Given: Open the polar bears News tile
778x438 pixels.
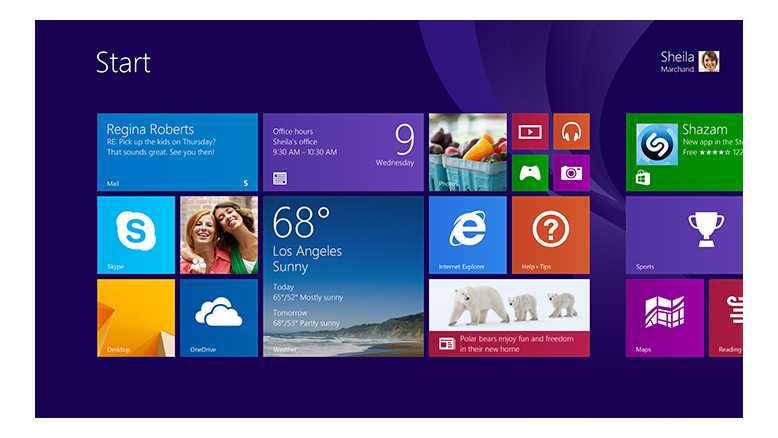Looking at the screenshot, I should (510, 318).
